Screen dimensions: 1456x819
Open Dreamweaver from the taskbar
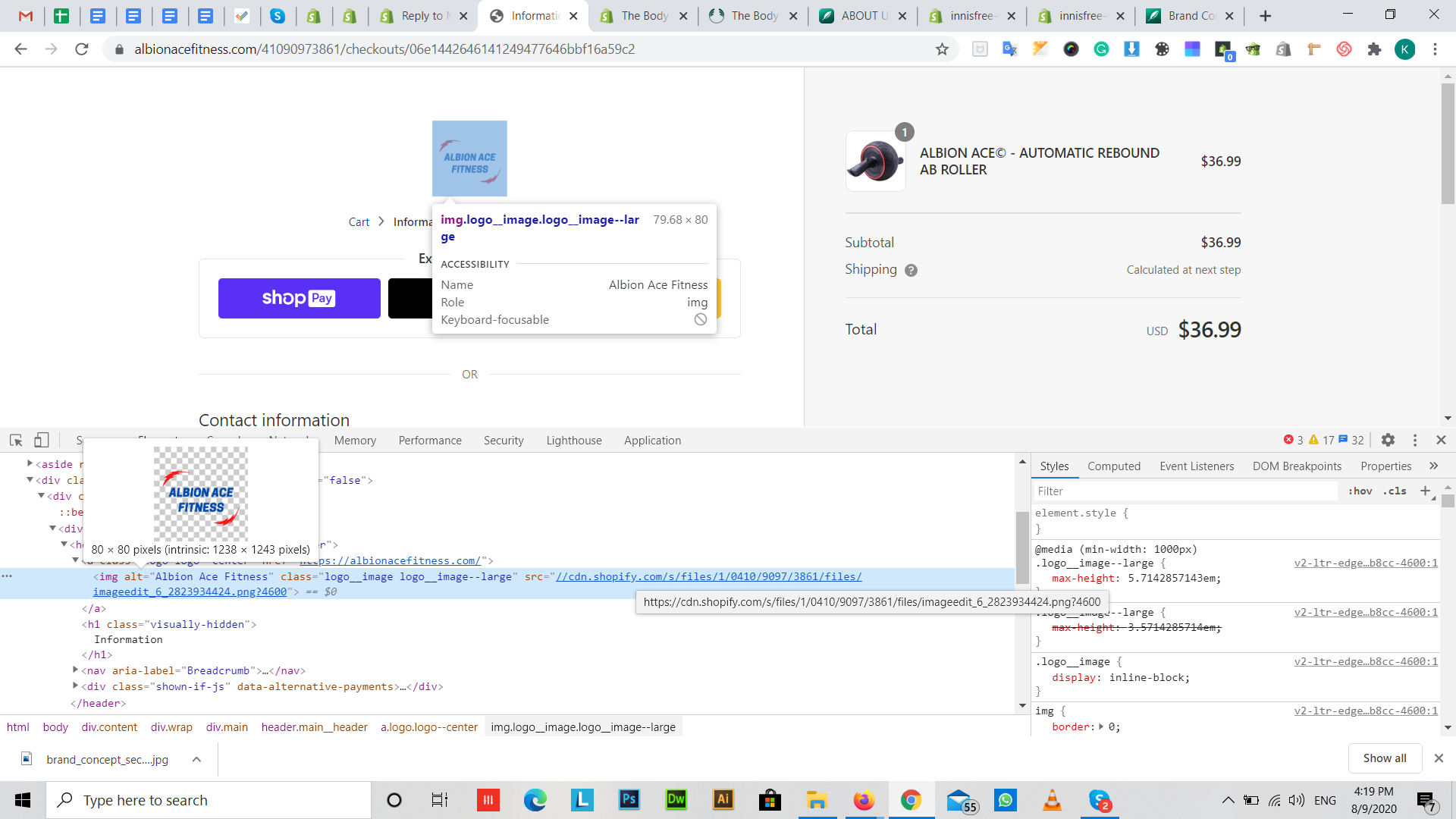click(x=676, y=800)
